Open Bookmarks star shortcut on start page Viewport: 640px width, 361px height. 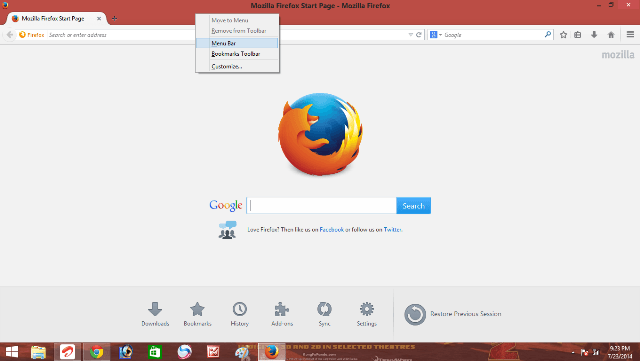(x=197, y=314)
